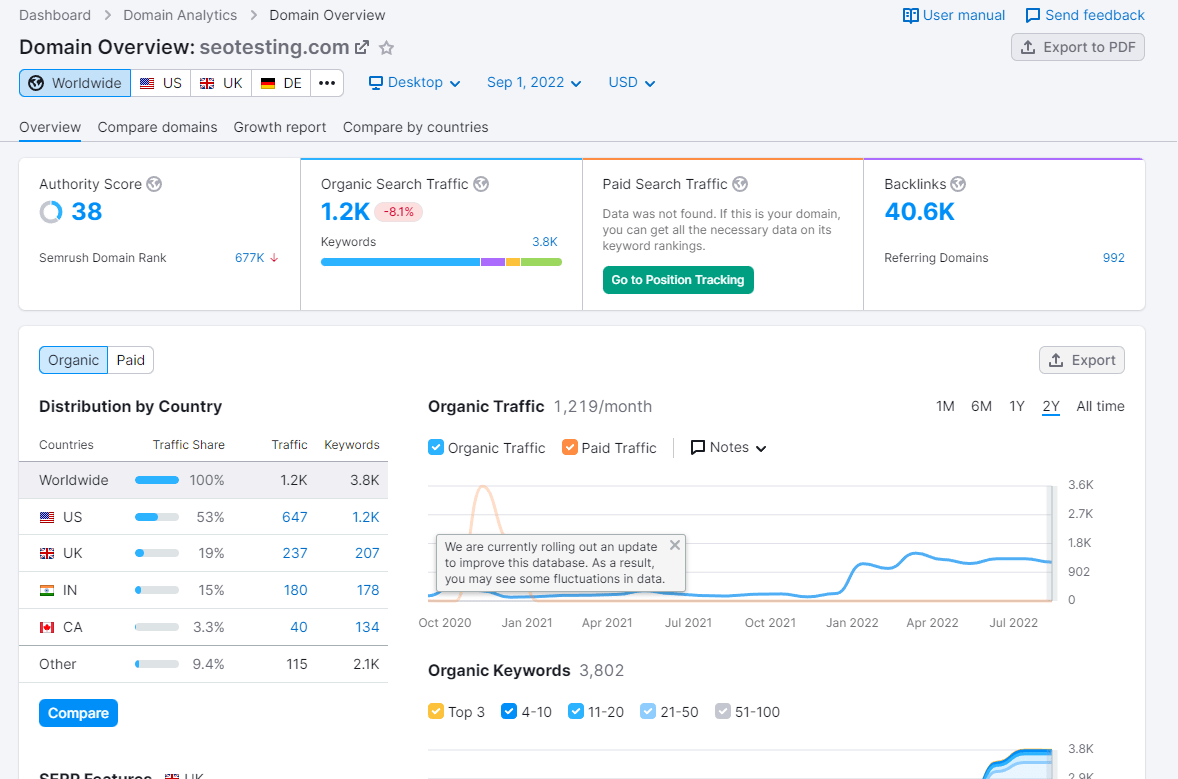
Task: Open the 992 Referring Domains link
Action: [1113, 257]
